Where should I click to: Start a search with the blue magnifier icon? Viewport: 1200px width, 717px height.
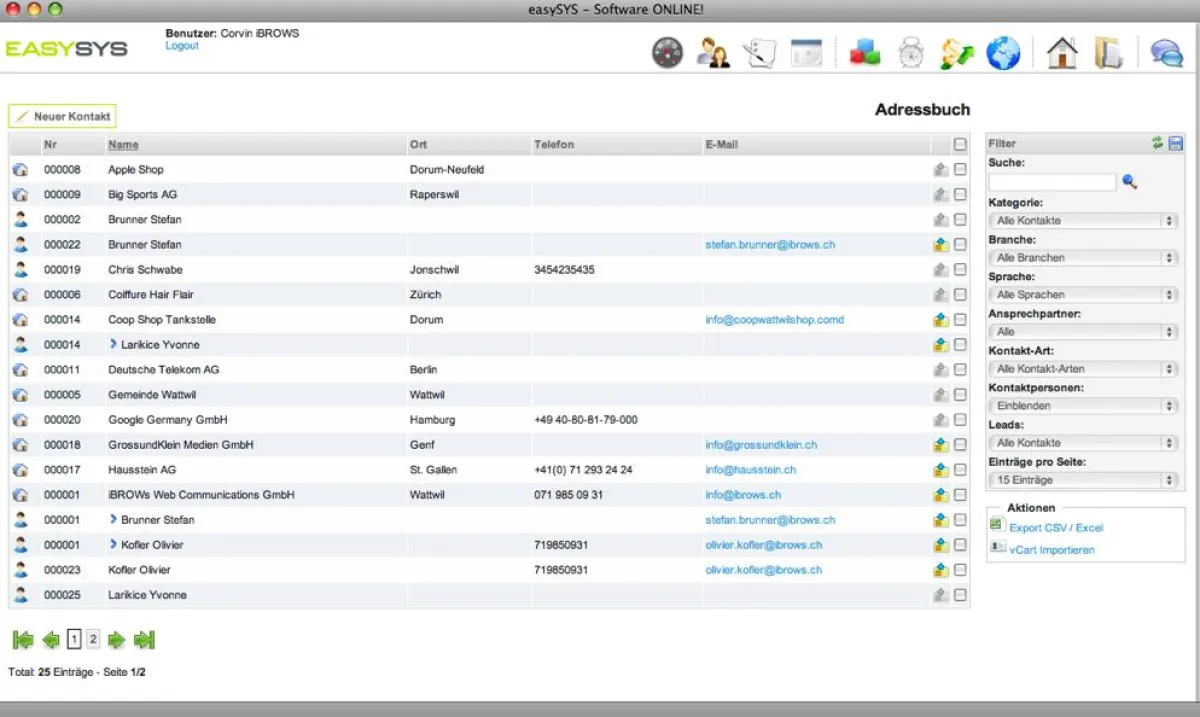click(x=1132, y=182)
